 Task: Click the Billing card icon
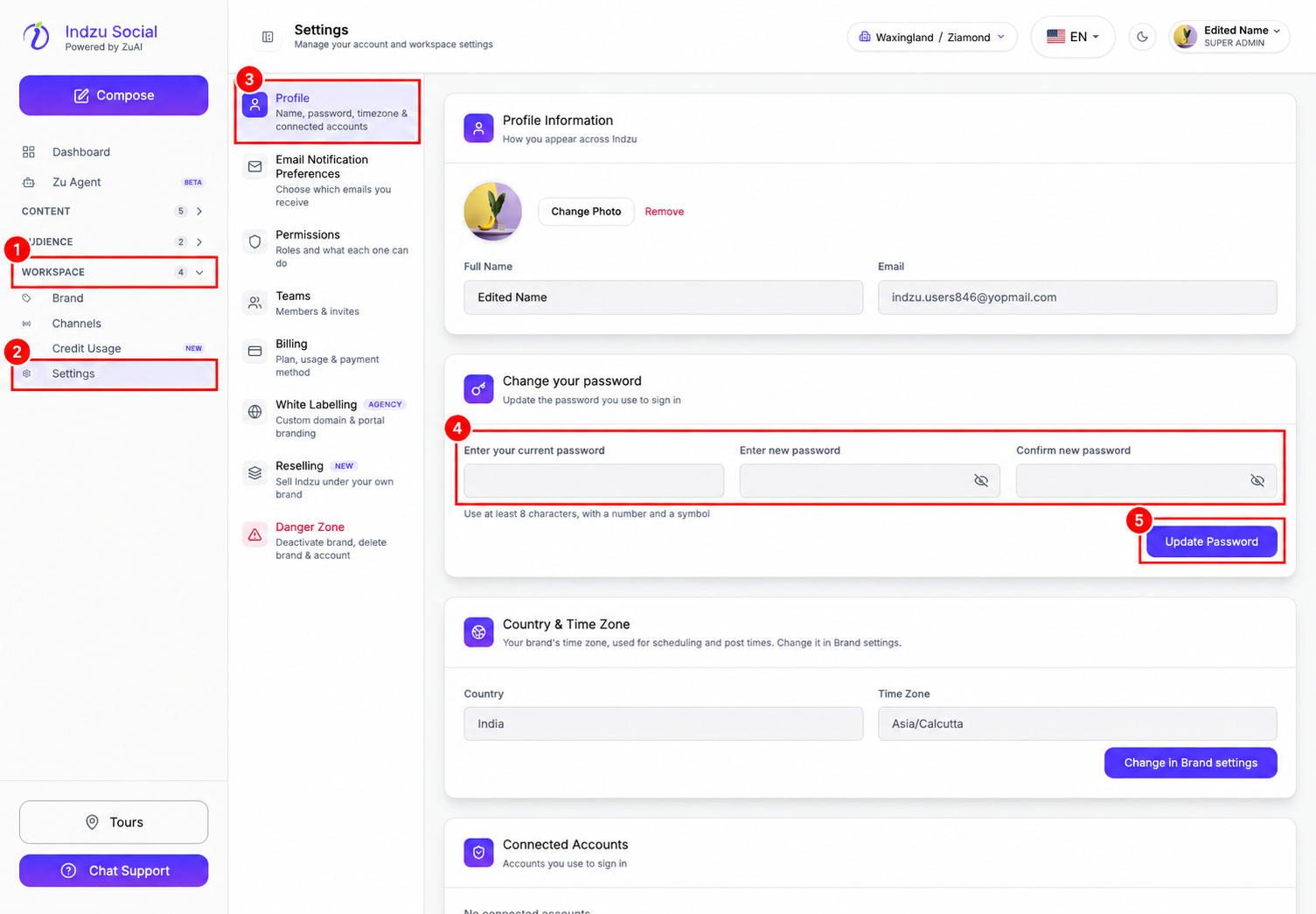tap(254, 351)
